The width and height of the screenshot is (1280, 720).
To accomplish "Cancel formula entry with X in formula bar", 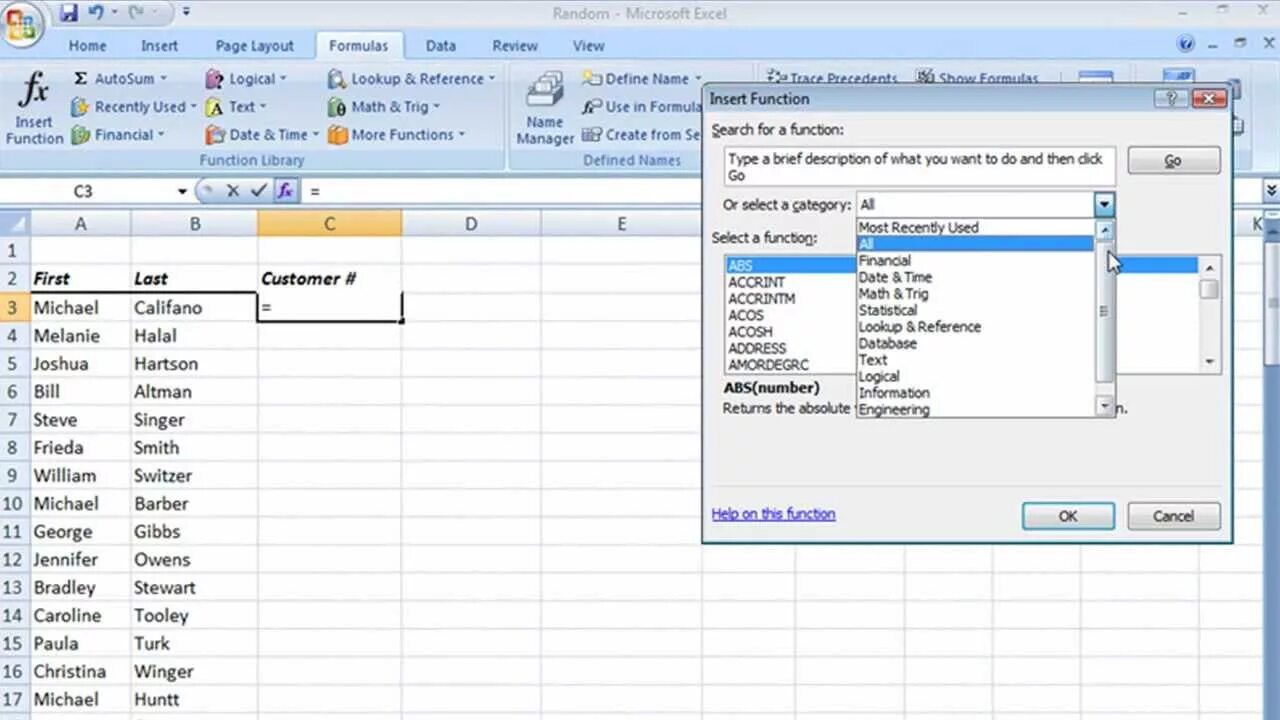I will tap(233, 190).
